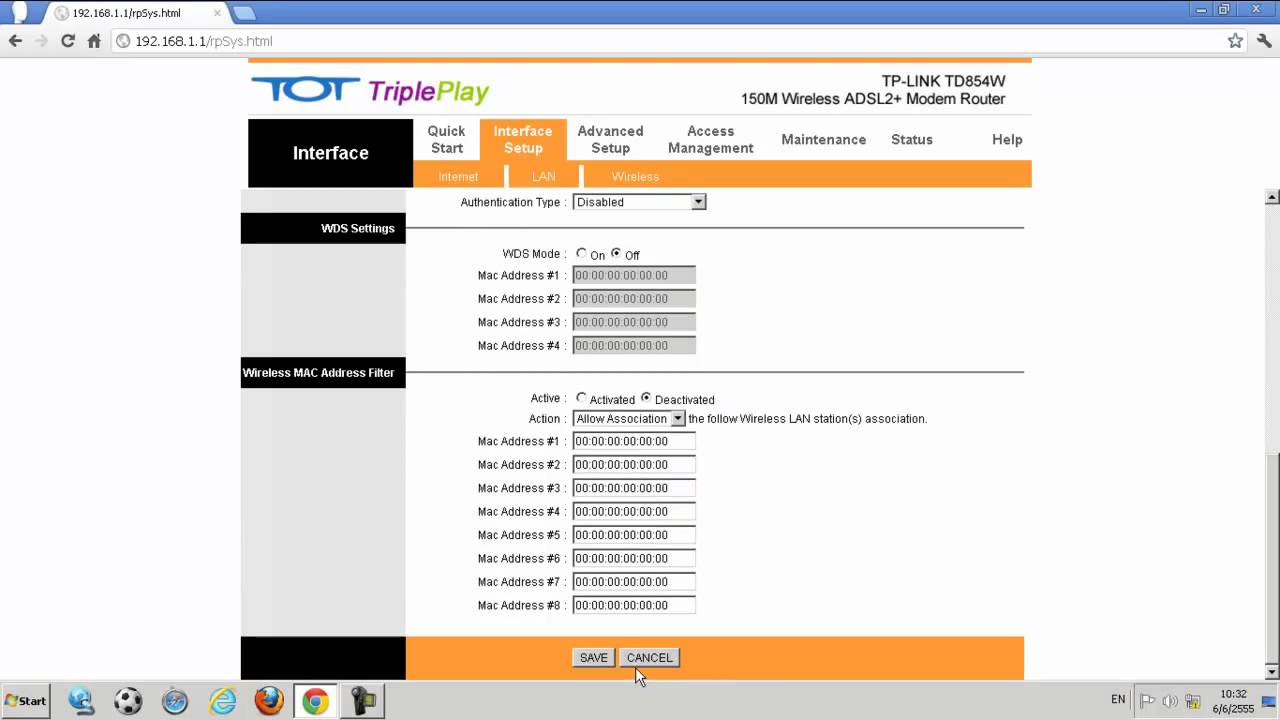The image size is (1280, 720).
Task: Click the CANCEL button
Action: click(x=650, y=658)
